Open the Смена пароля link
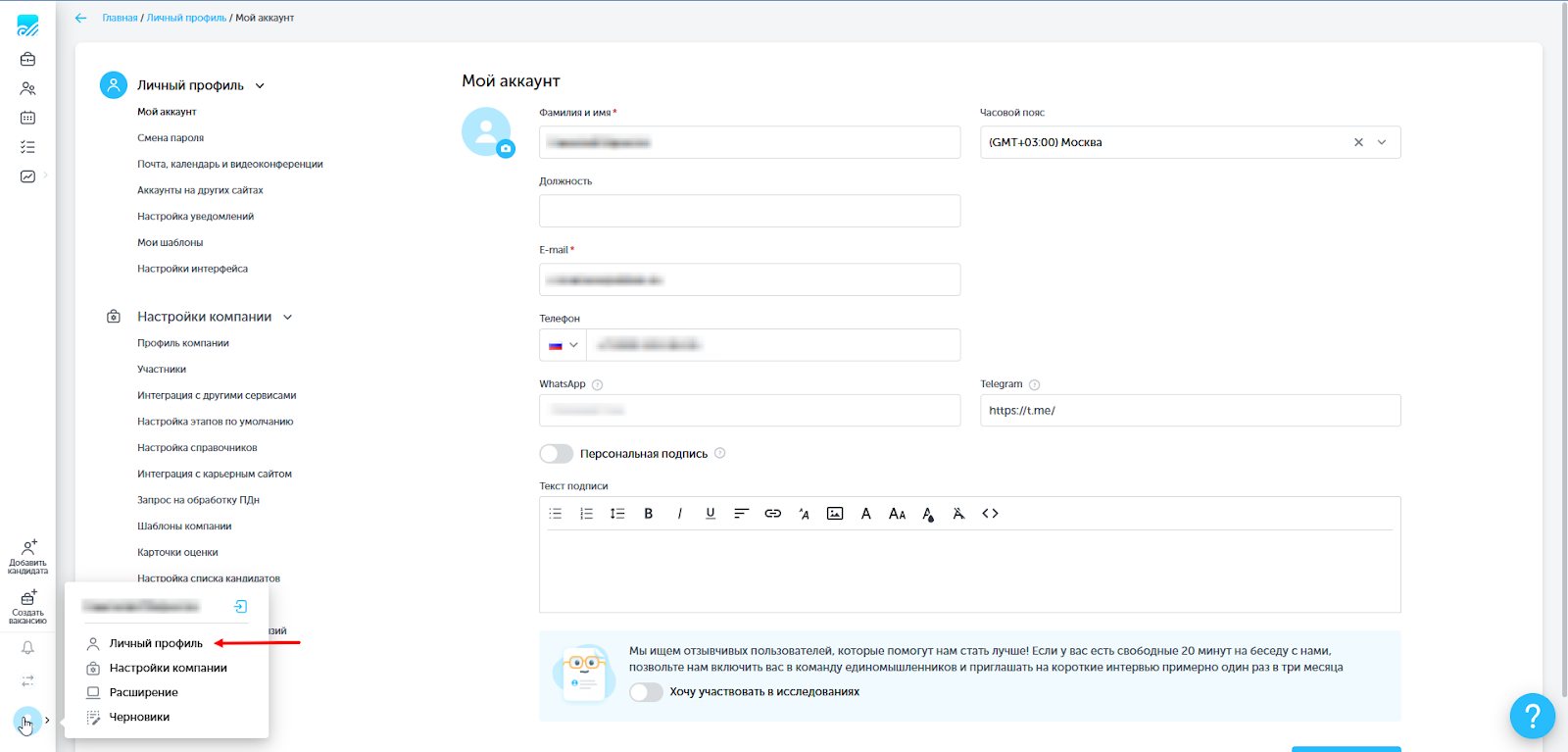 tap(171, 138)
